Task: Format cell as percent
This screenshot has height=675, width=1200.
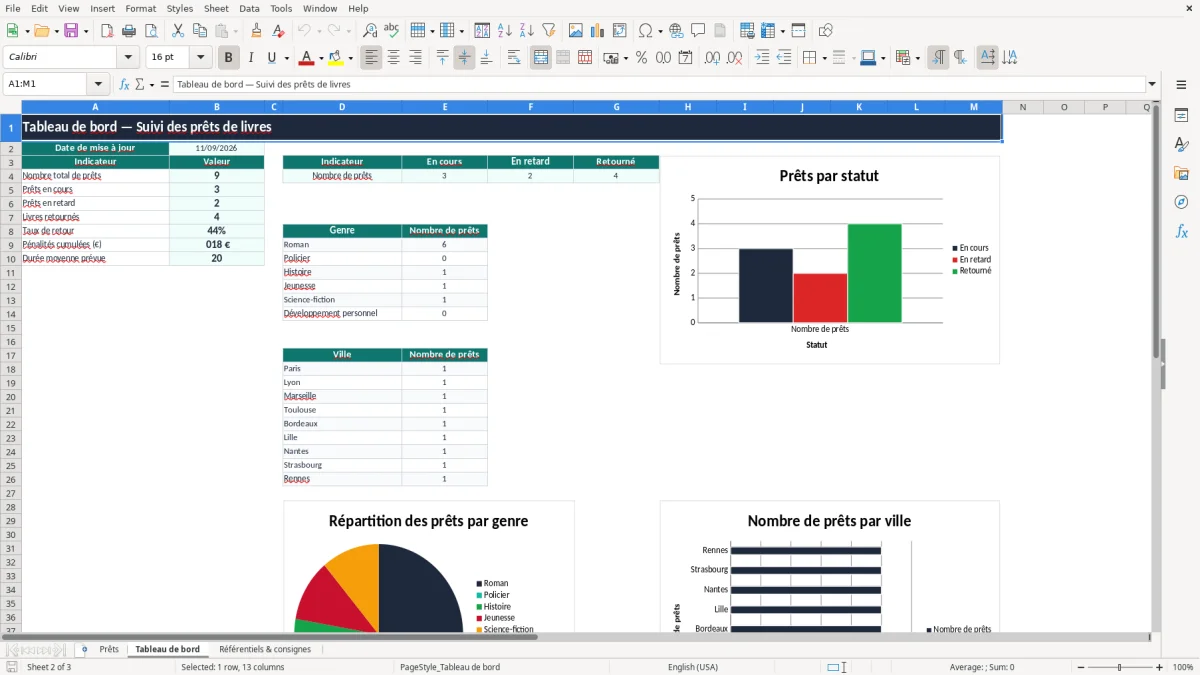Action: point(641,58)
